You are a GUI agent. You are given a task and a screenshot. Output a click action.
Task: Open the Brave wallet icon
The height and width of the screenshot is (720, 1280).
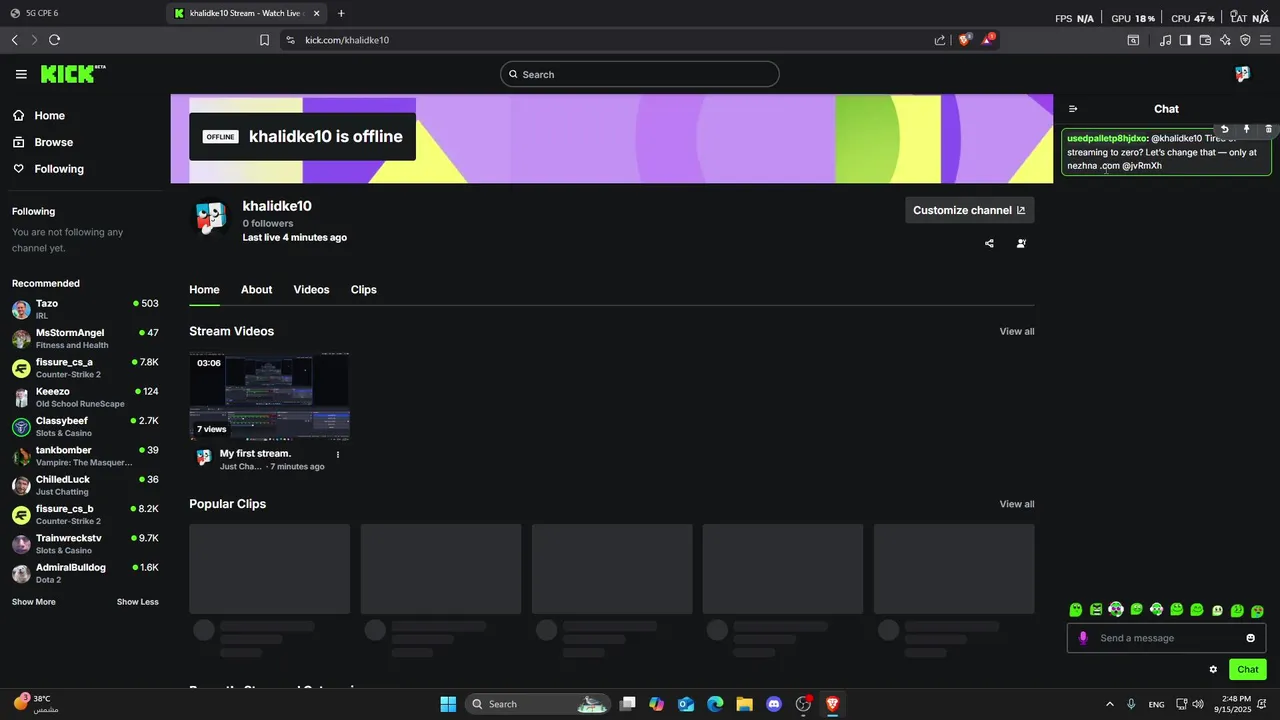click(1205, 40)
